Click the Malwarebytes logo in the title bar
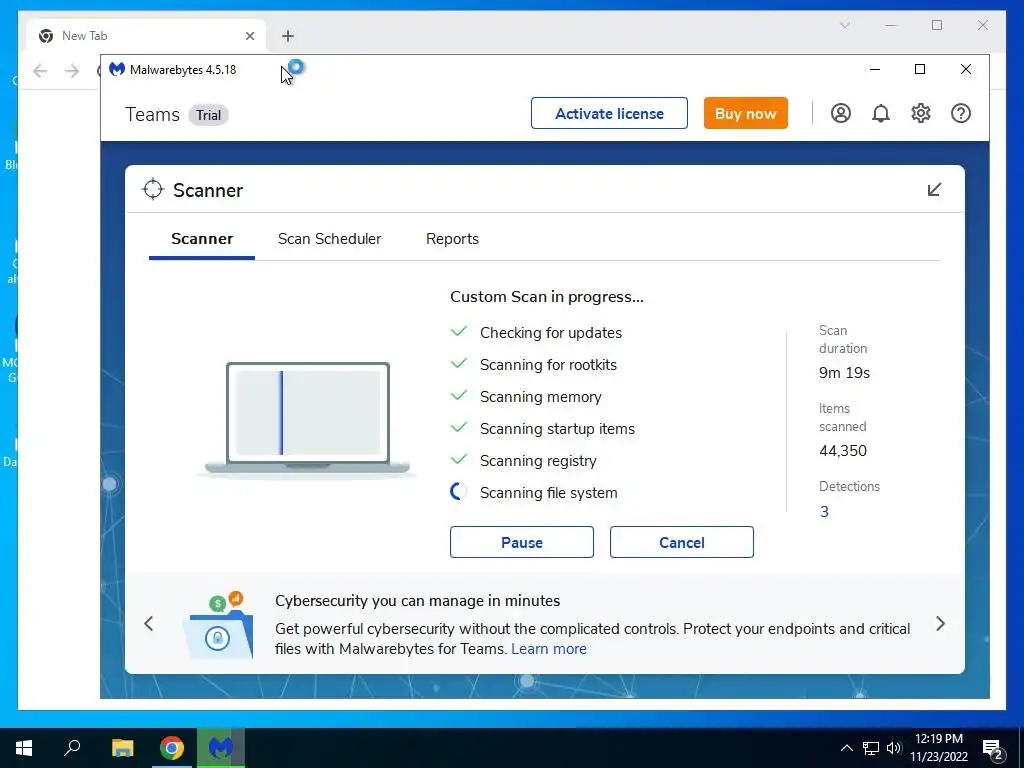1024x768 pixels. [117, 69]
